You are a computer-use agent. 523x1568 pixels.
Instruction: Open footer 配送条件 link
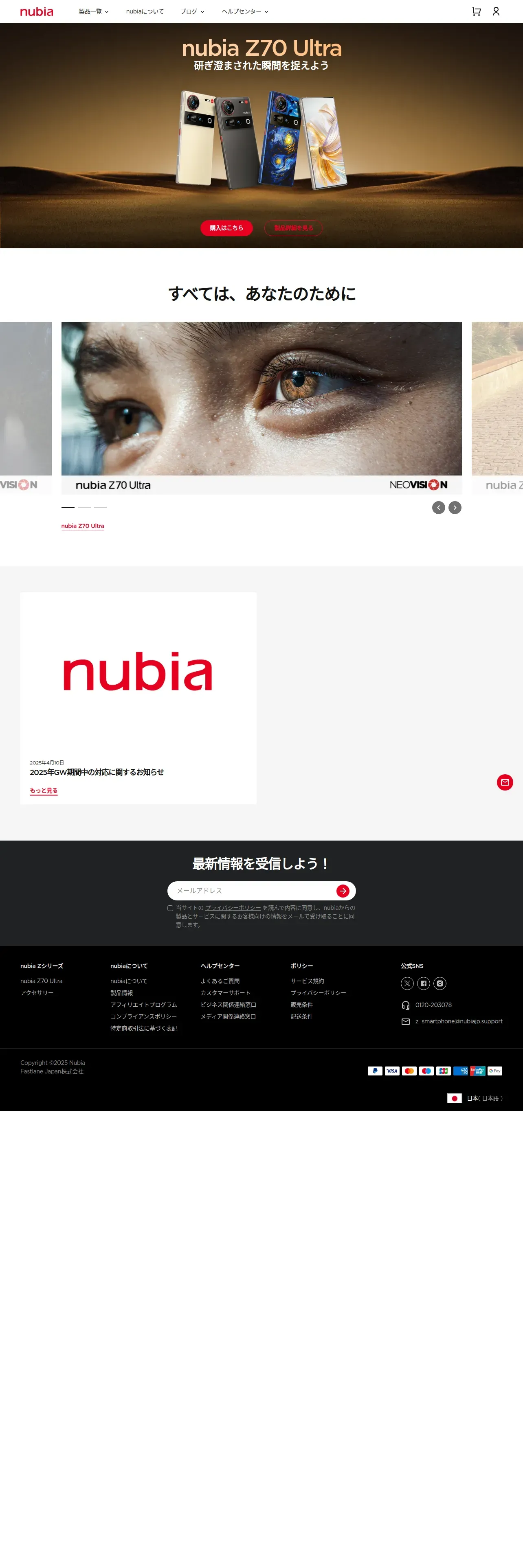[302, 1016]
